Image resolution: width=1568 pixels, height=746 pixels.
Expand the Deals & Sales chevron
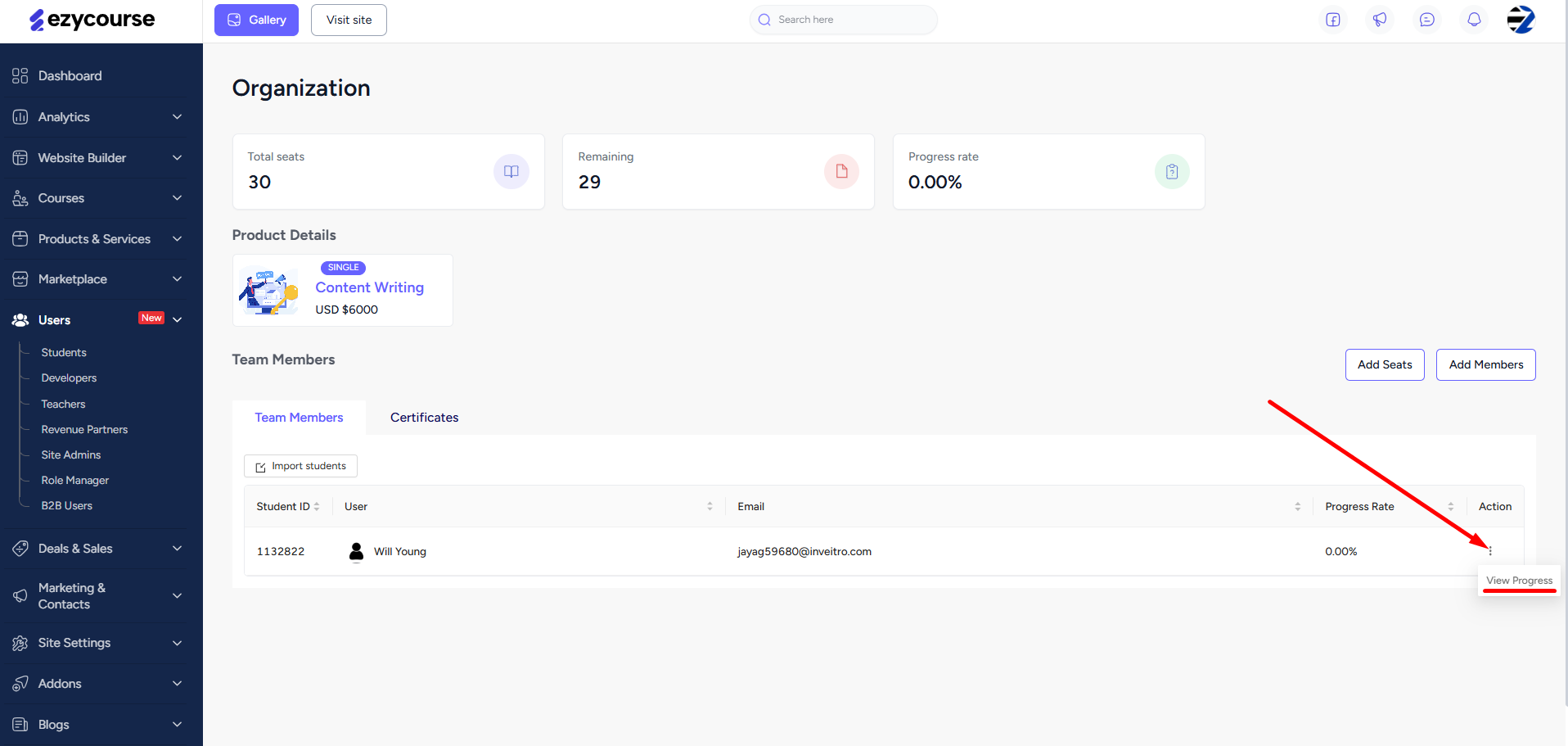click(178, 549)
